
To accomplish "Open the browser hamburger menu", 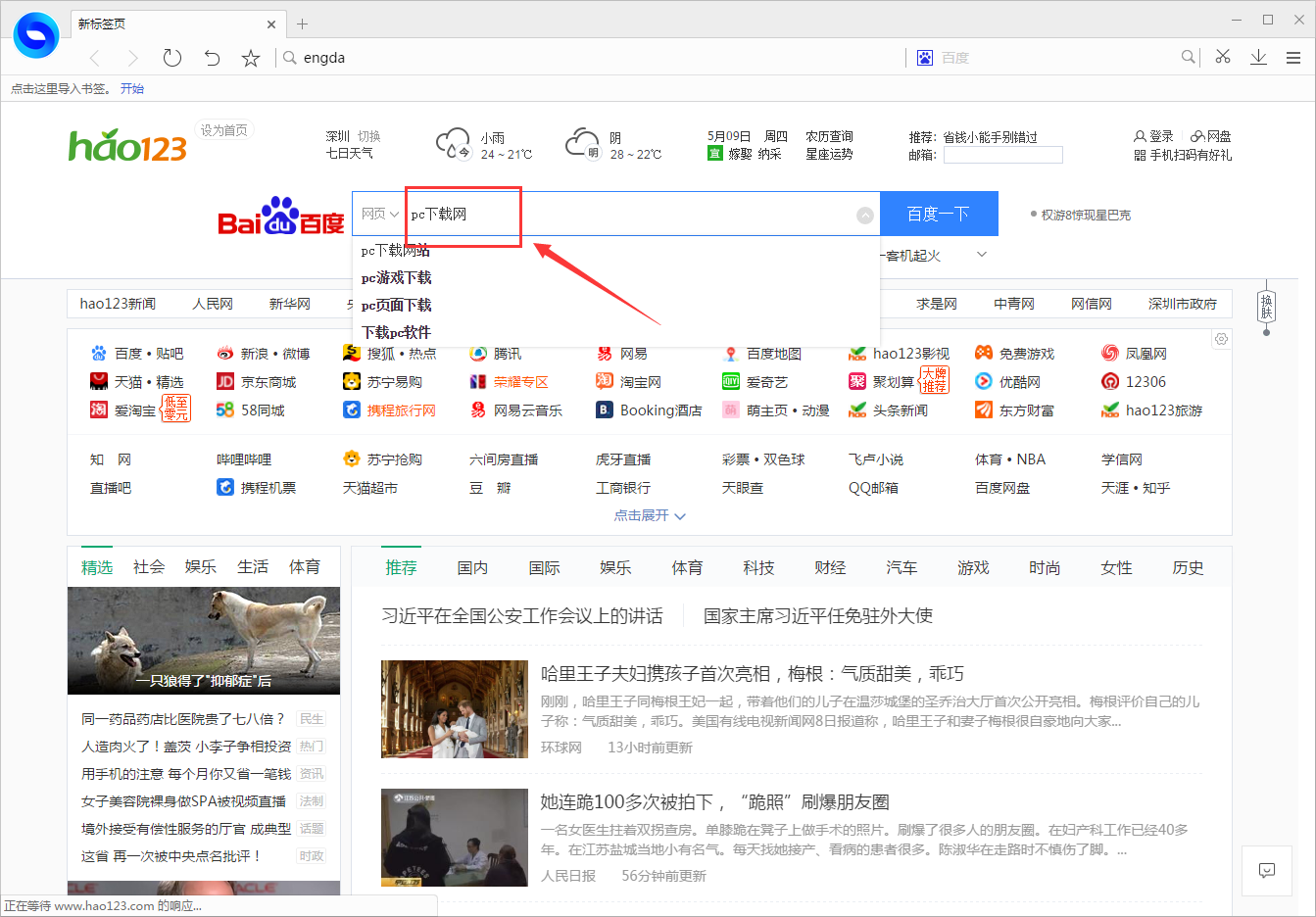I will tap(1293, 58).
